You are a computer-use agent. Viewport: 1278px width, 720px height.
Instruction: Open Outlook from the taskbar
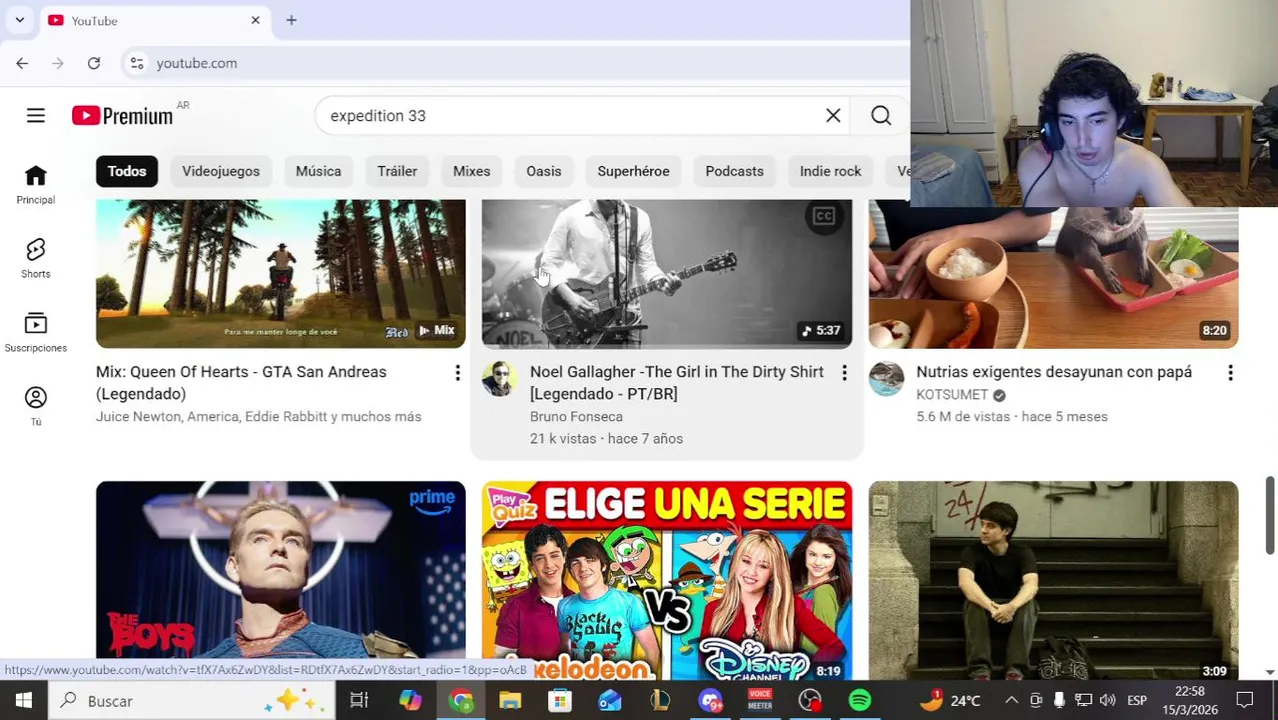point(610,700)
